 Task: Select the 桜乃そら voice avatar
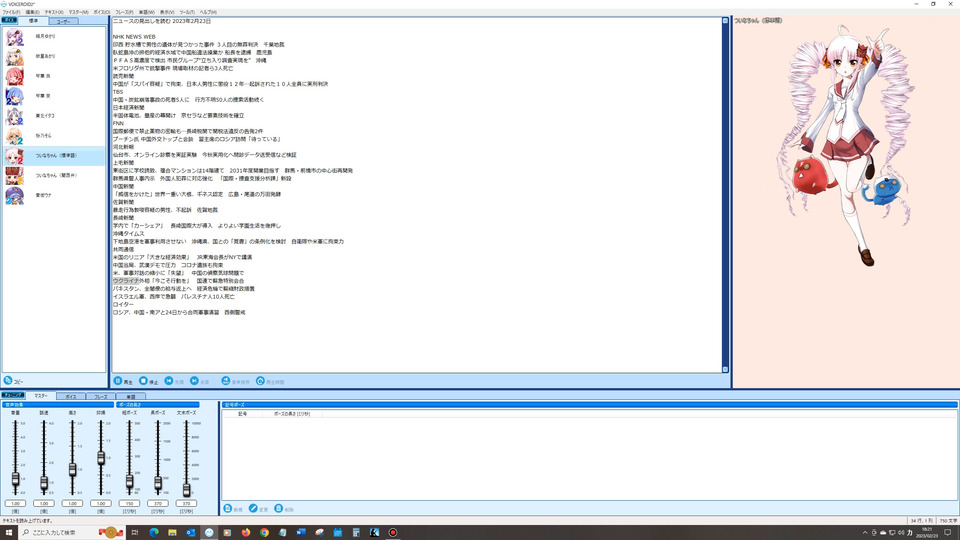click(15, 136)
